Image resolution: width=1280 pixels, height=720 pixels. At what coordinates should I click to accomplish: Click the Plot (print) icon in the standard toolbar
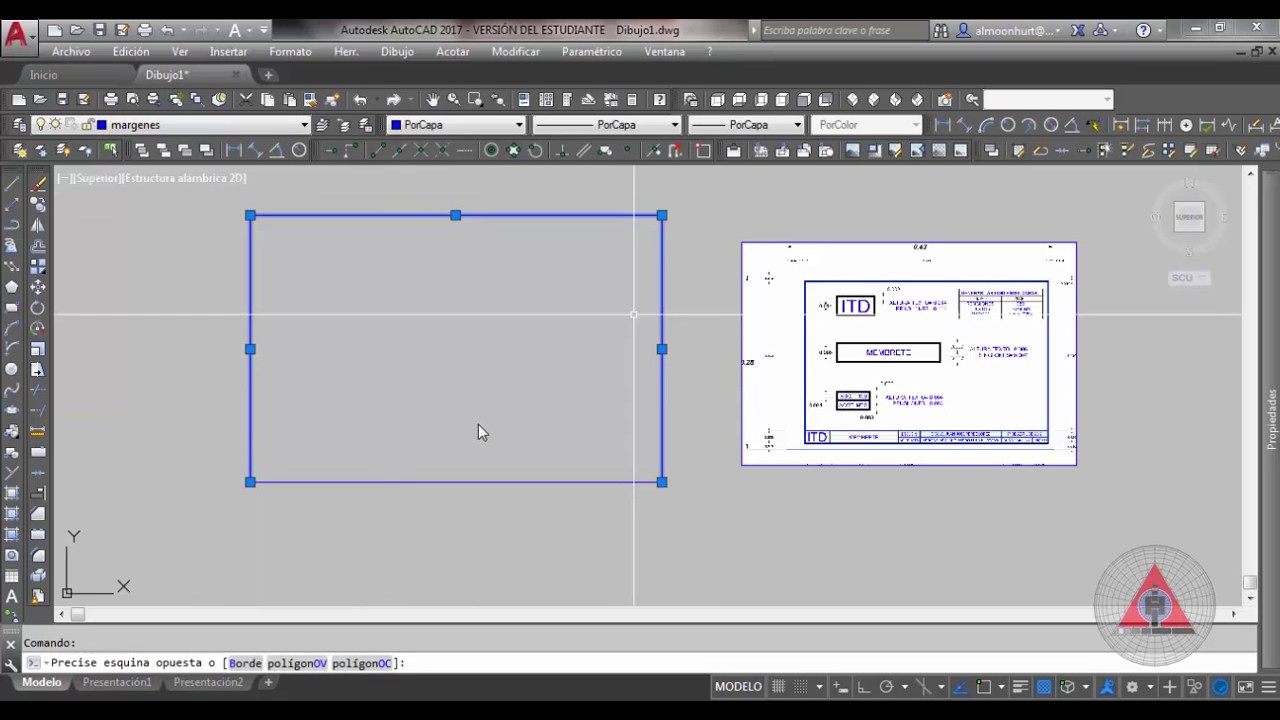coord(111,99)
